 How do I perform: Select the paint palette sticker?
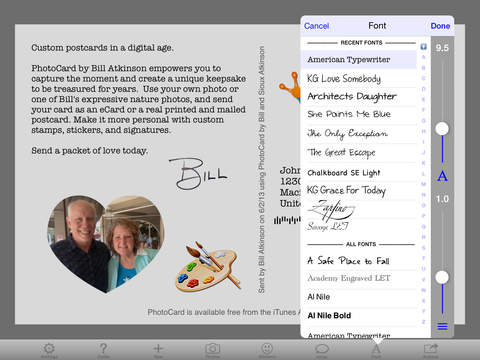point(208,267)
